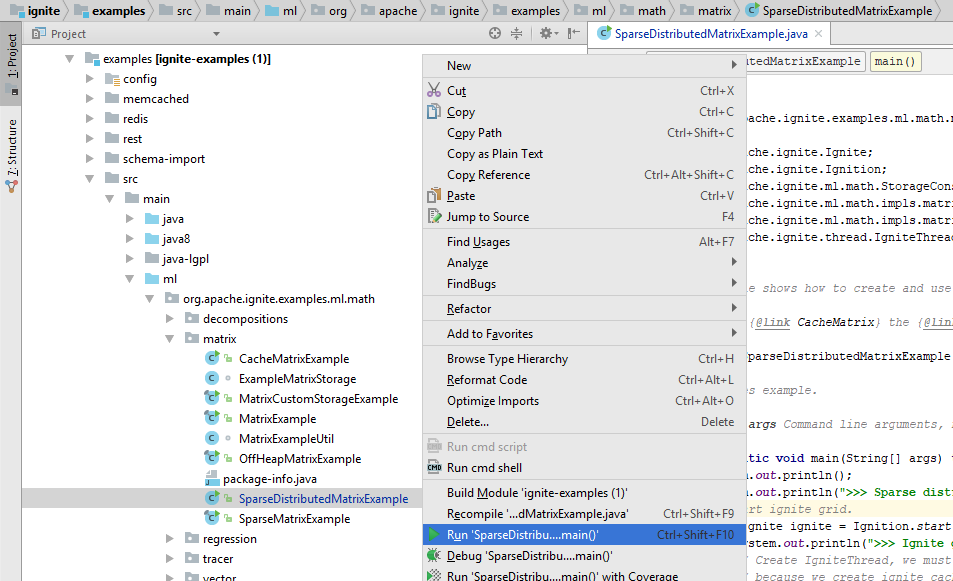The image size is (953, 581).
Task: Choose Optimize Imports
Action: (x=584, y=401)
